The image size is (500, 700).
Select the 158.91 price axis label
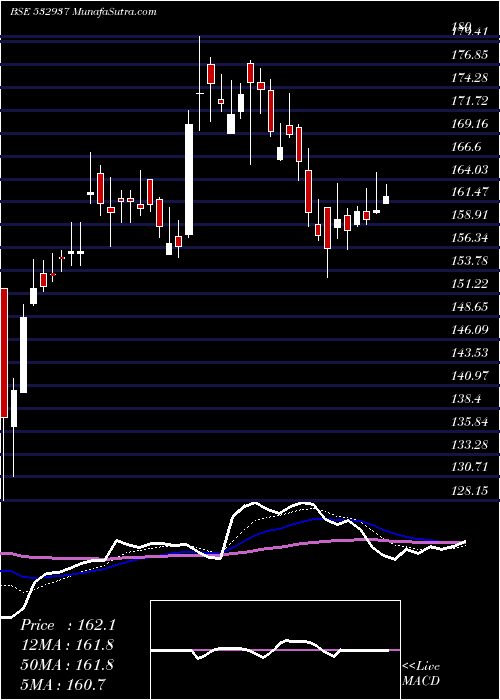(469, 215)
